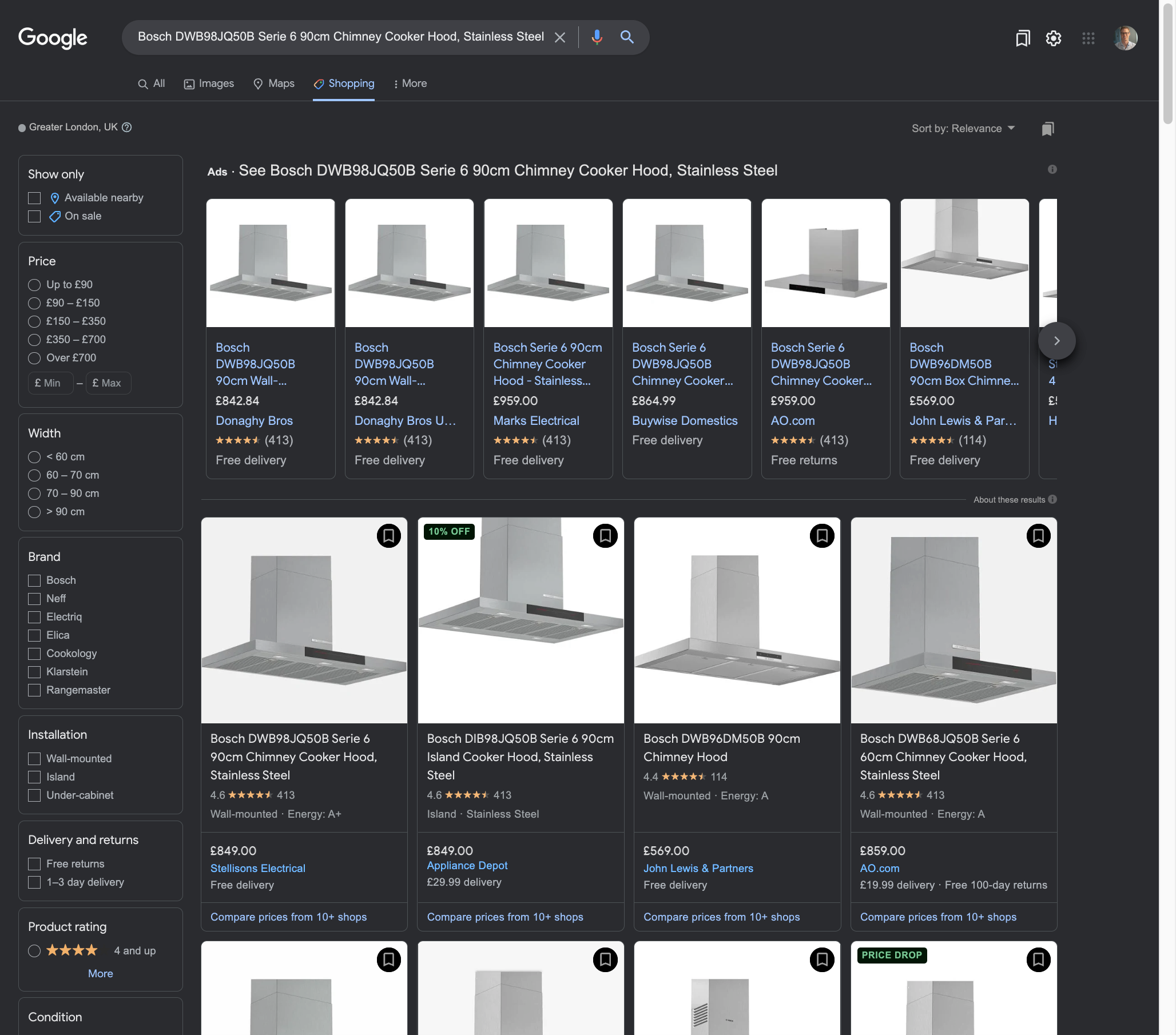This screenshot has height=1035, width=1176.
Task: Switch to the All tab
Action: pyautogui.click(x=152, y=83)
